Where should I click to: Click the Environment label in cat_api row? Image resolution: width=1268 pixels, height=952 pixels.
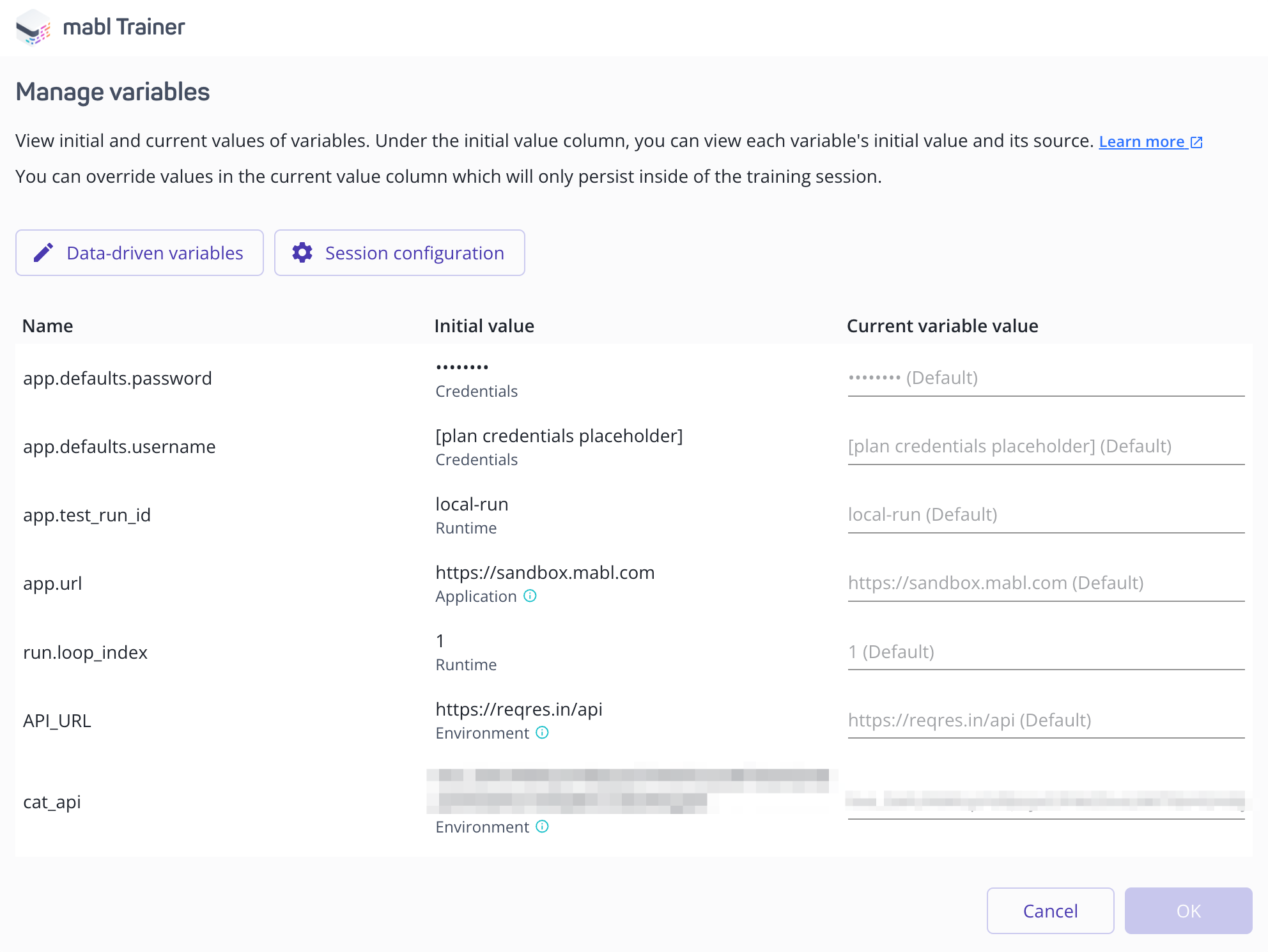483,827
